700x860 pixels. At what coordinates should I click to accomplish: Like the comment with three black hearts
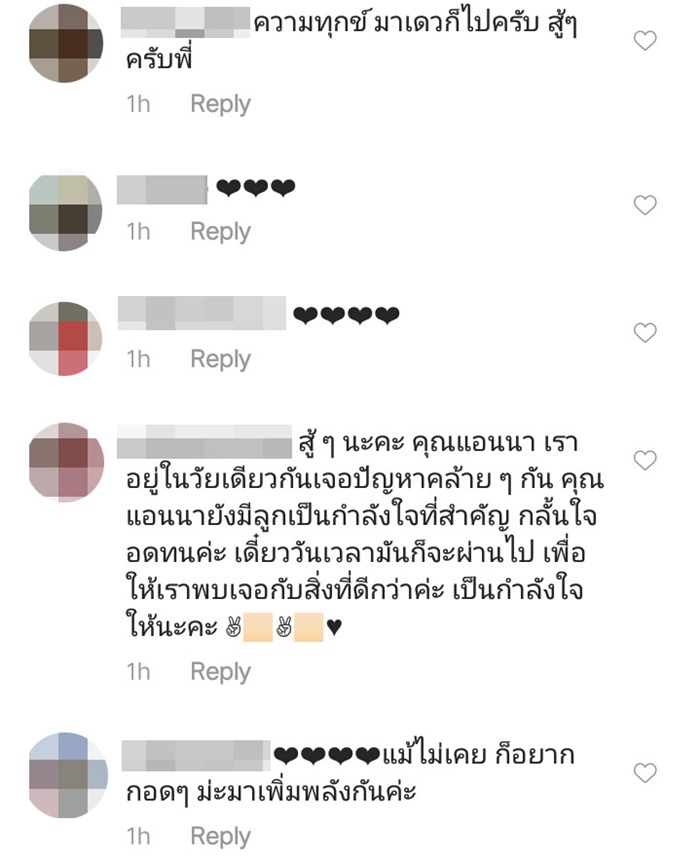pyautogui.click(x=645, y=205)
